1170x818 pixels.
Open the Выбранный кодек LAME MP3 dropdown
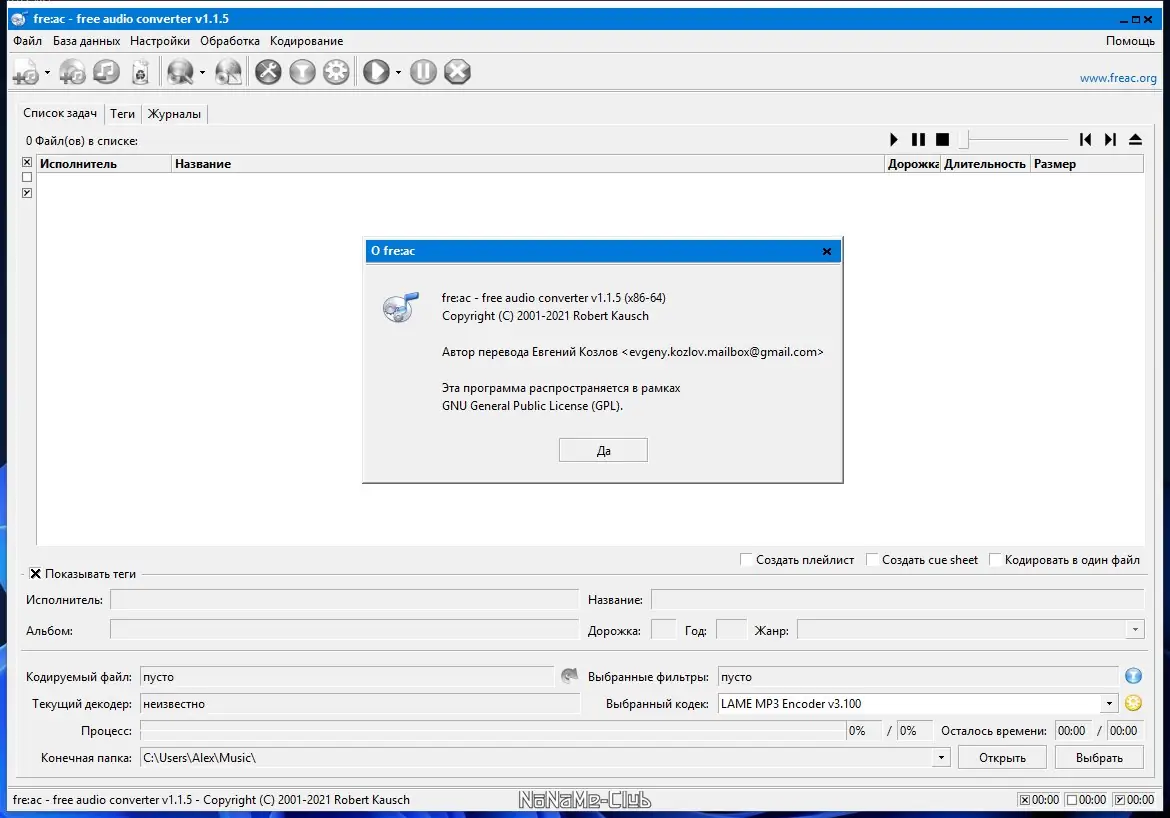[1110, 703]
